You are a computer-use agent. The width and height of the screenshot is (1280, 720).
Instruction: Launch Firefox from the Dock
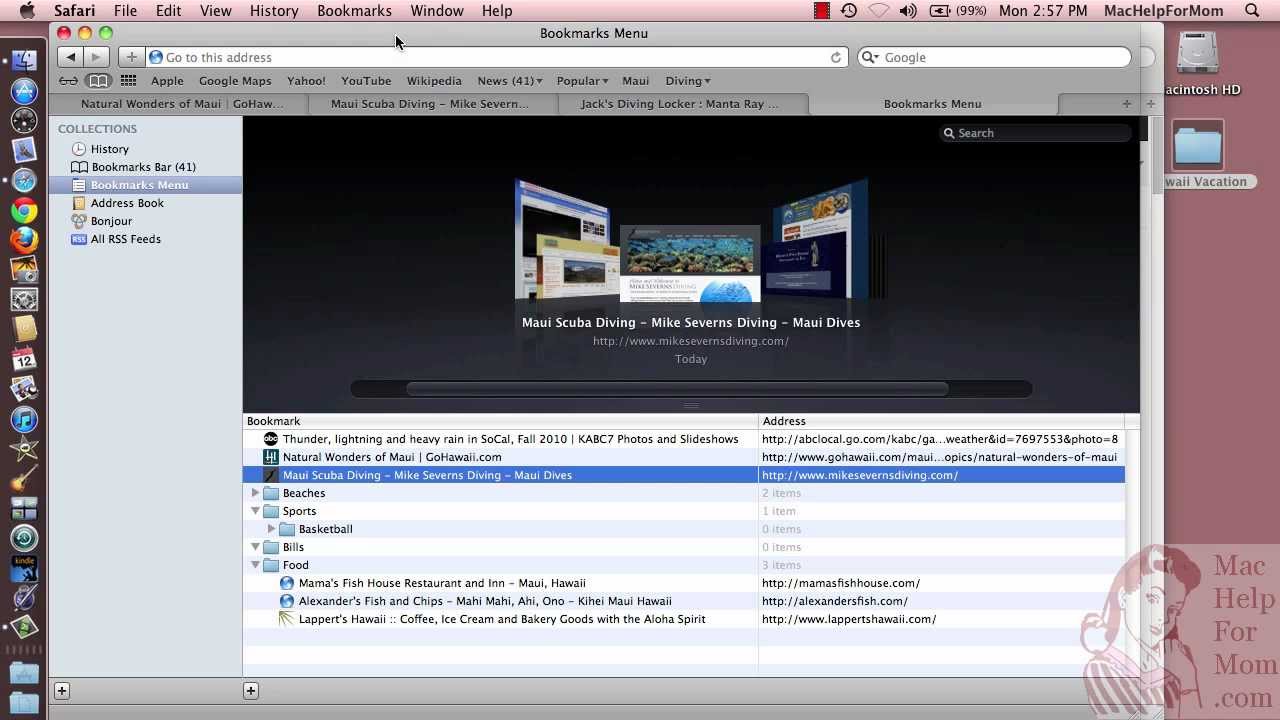point(24,240)
